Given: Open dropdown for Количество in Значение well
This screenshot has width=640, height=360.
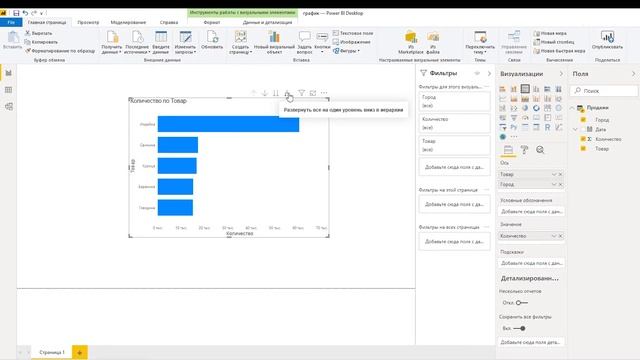Looking at the screenshot, I should click(554, 236).
